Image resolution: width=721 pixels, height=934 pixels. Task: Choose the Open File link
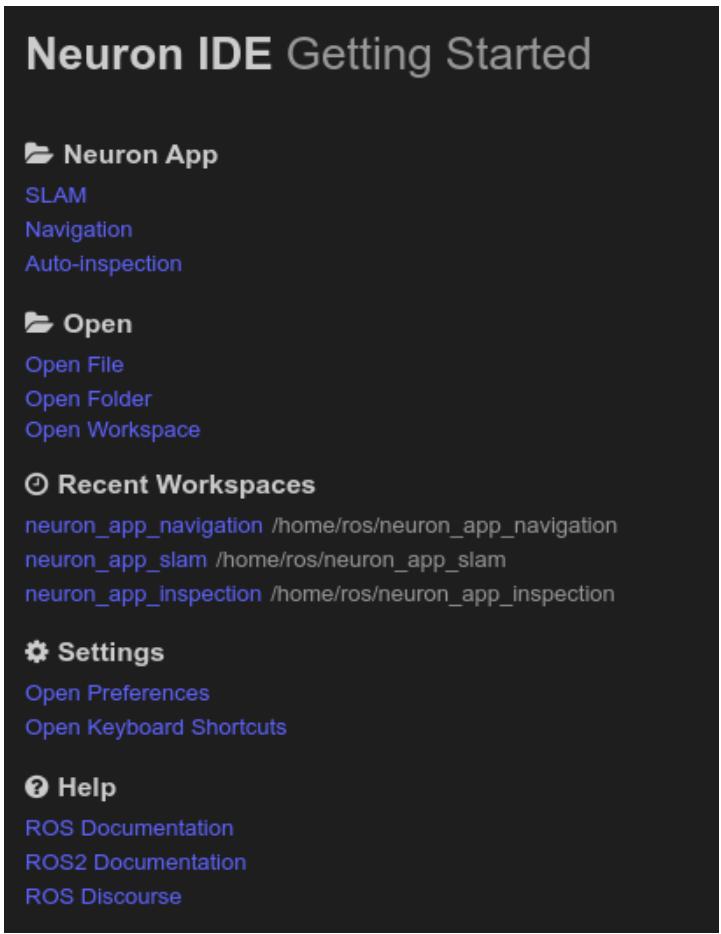pyautogui.click(x=74, y=365)
